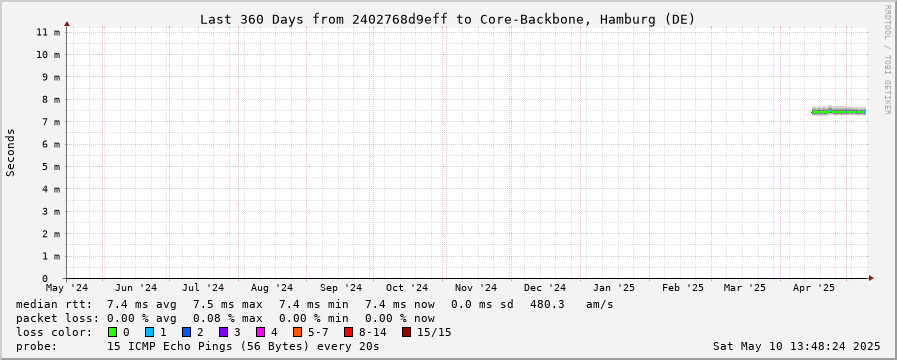The image size is (897, 360).
Task: Click the RRDTOOL / TOBI OETIKER watermark
Action: [887, 59]
